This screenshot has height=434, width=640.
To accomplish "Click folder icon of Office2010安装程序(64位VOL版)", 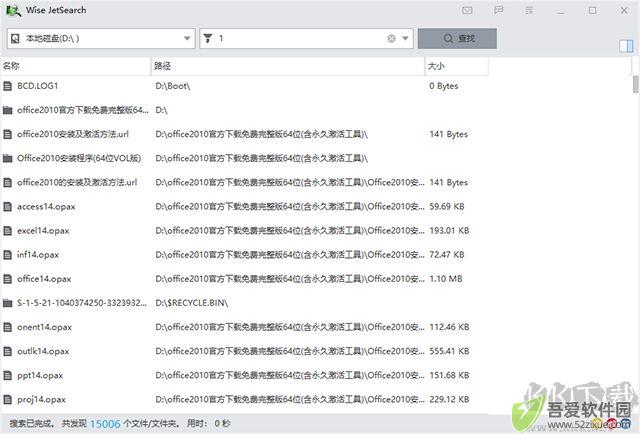I will 7,158.
